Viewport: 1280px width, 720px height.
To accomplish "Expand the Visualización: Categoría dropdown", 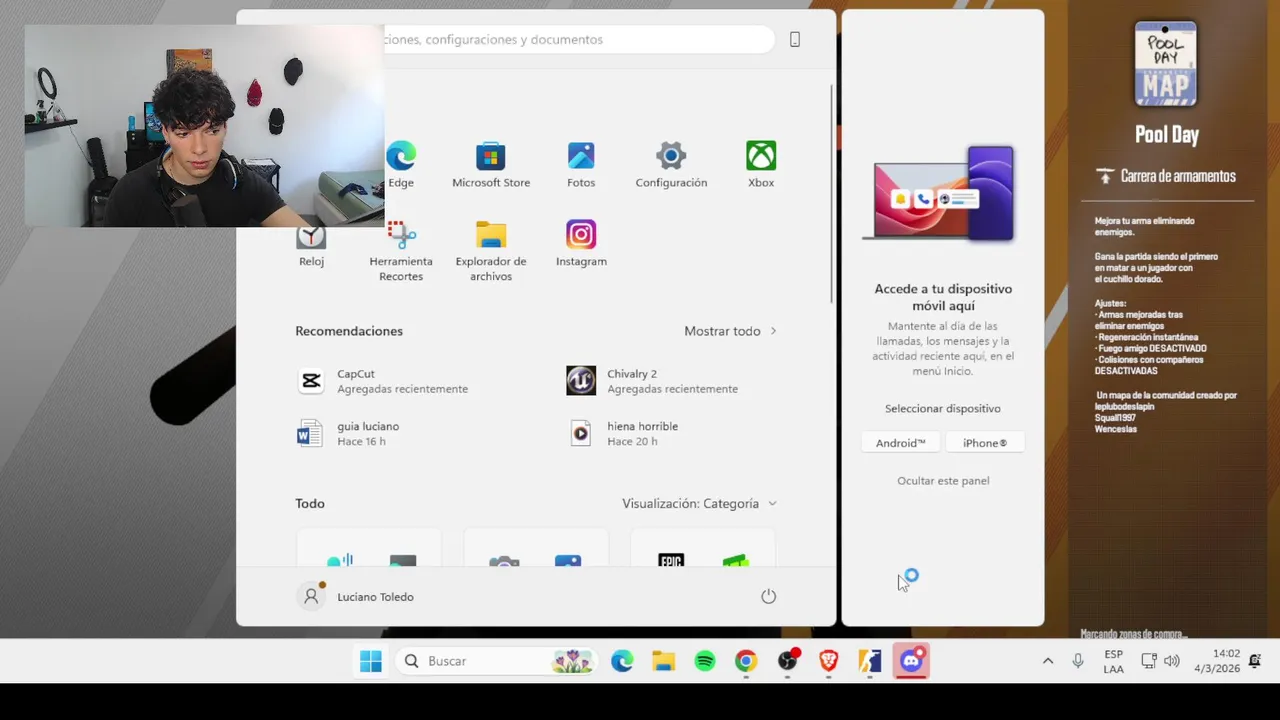I will coord(699,504).
